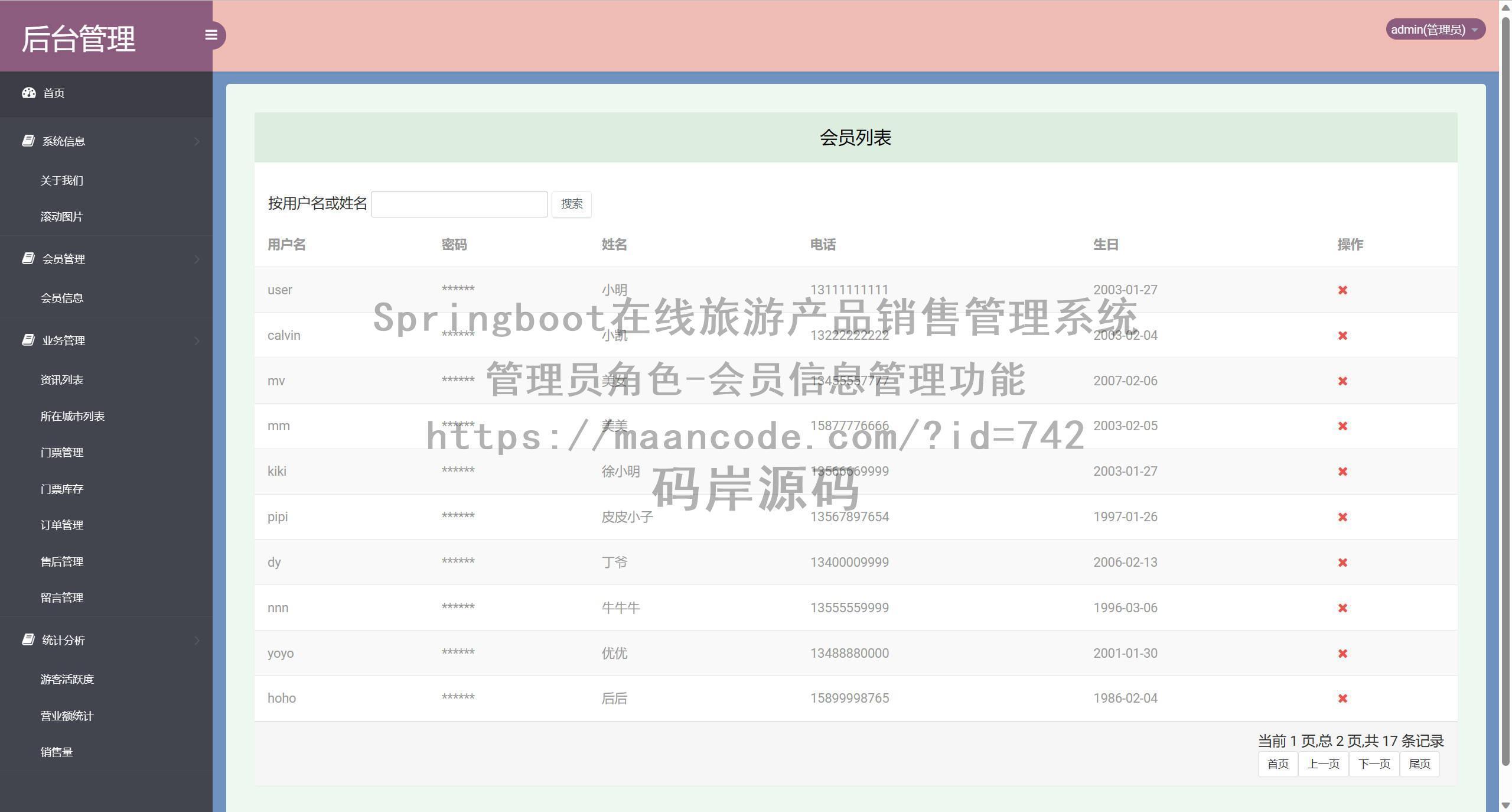1512x812 pixels.
Task: Delete the member 'kiki' with red X
Action: pos(1342,472)
